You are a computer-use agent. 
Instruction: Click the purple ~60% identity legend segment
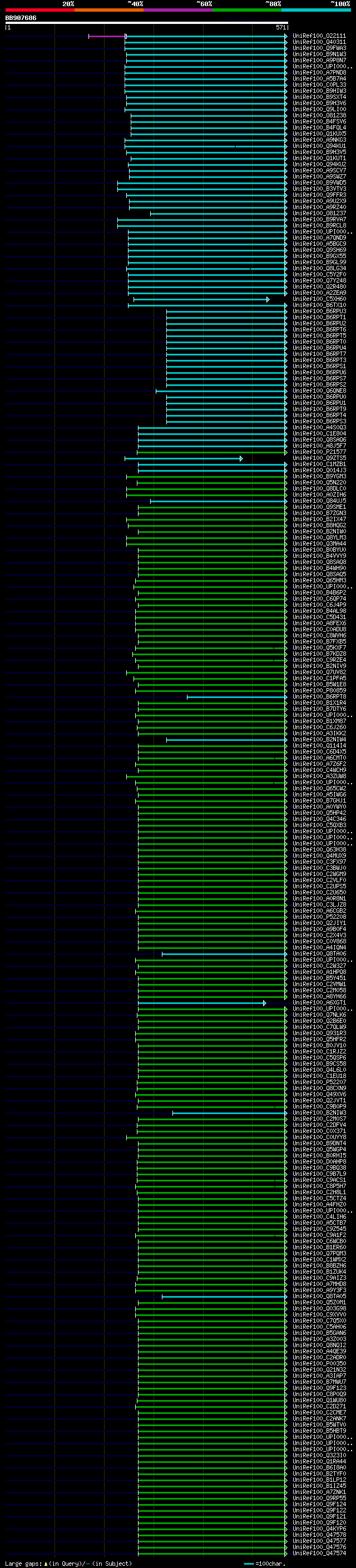tap(177, 10)
